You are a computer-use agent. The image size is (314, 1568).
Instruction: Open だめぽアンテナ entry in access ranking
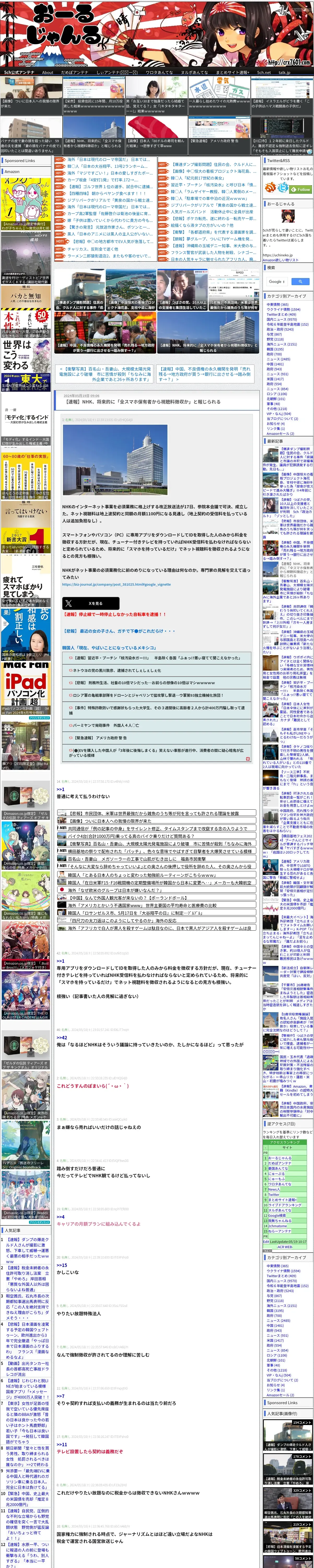click(x=280, y=1163)
